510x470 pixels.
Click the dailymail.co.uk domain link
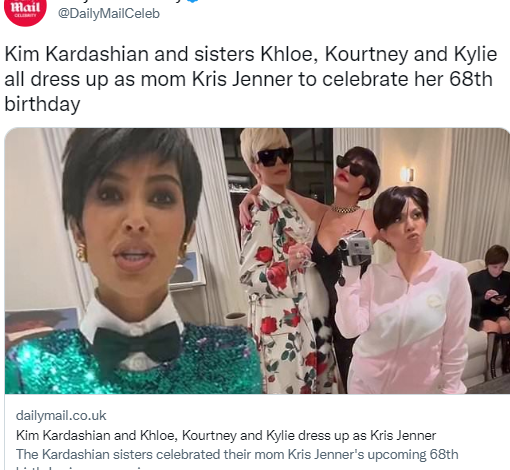point(61,416)
